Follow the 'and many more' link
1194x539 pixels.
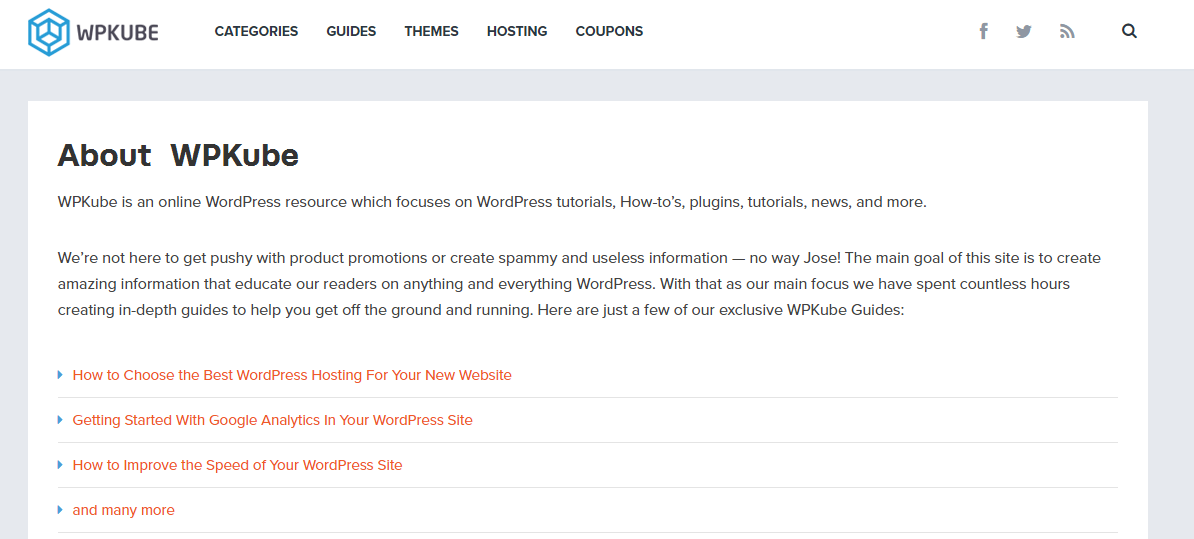click(123, 511)
